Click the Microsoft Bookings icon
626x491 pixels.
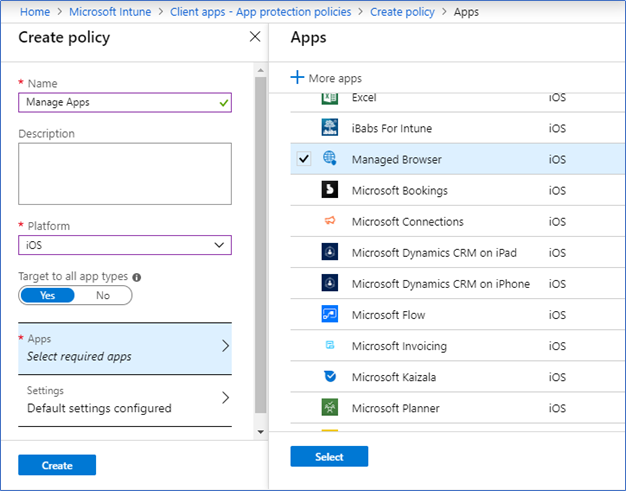(x=330, y=190)
